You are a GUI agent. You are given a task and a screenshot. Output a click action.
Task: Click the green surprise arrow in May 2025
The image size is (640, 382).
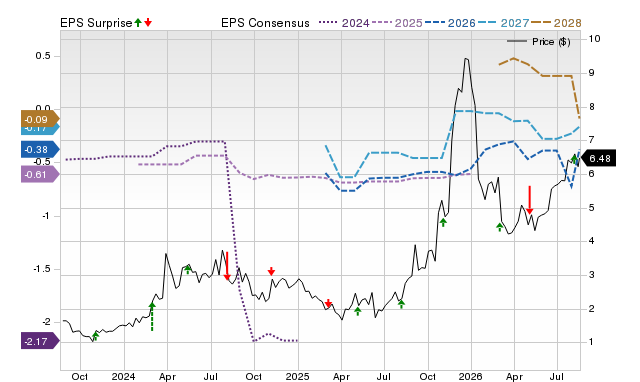tap(358, 311)
